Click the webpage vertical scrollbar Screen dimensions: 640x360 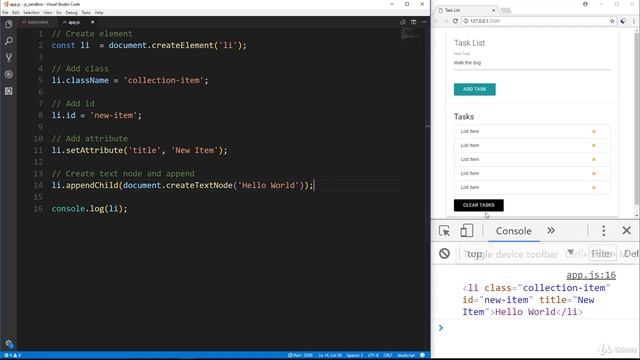(637, 118)
